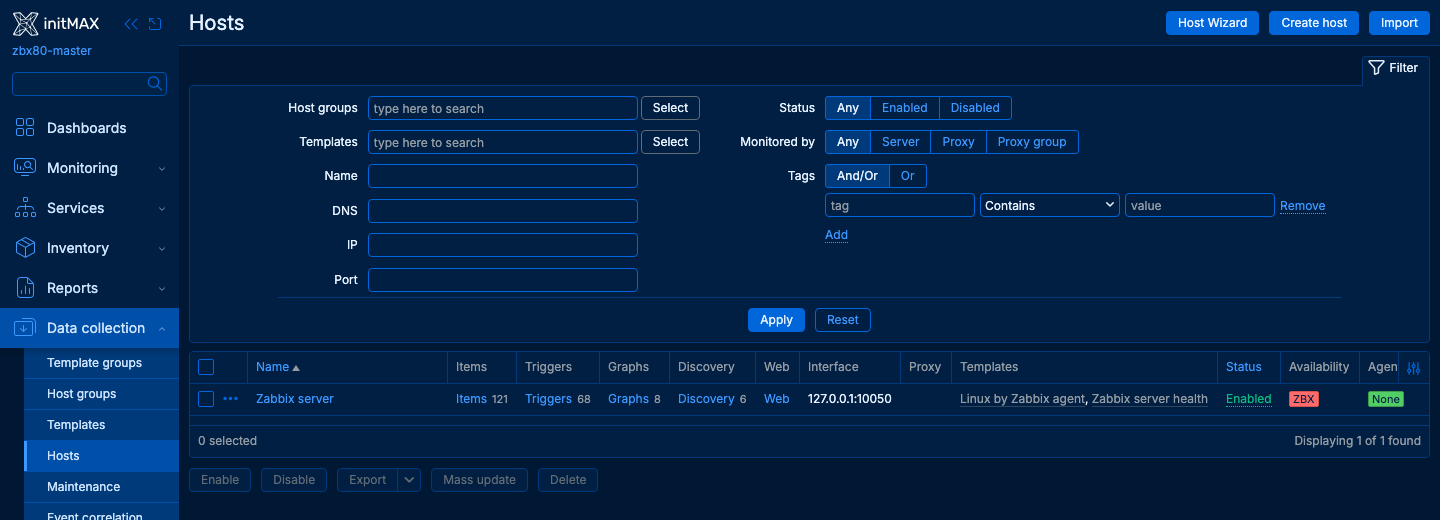Remove the tag filter row
Screen dimensions: 1440x520
(x=1303, y=206)
